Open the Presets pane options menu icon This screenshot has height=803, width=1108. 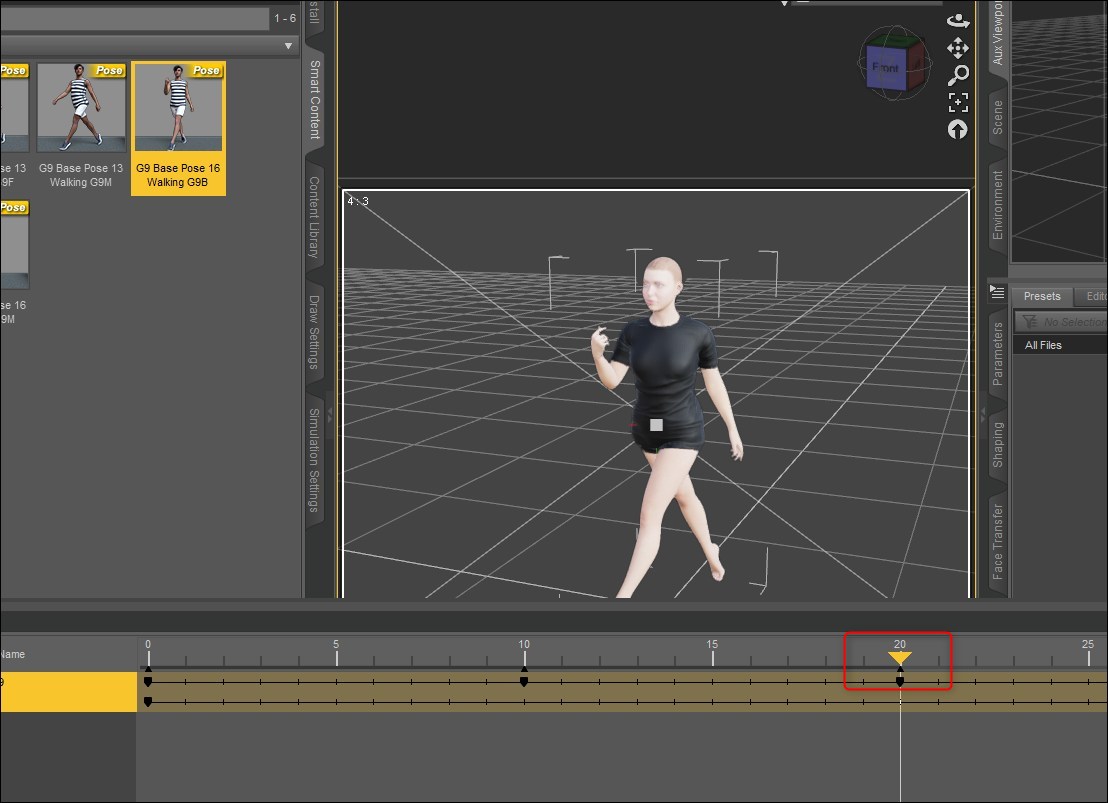pos(997,292)
